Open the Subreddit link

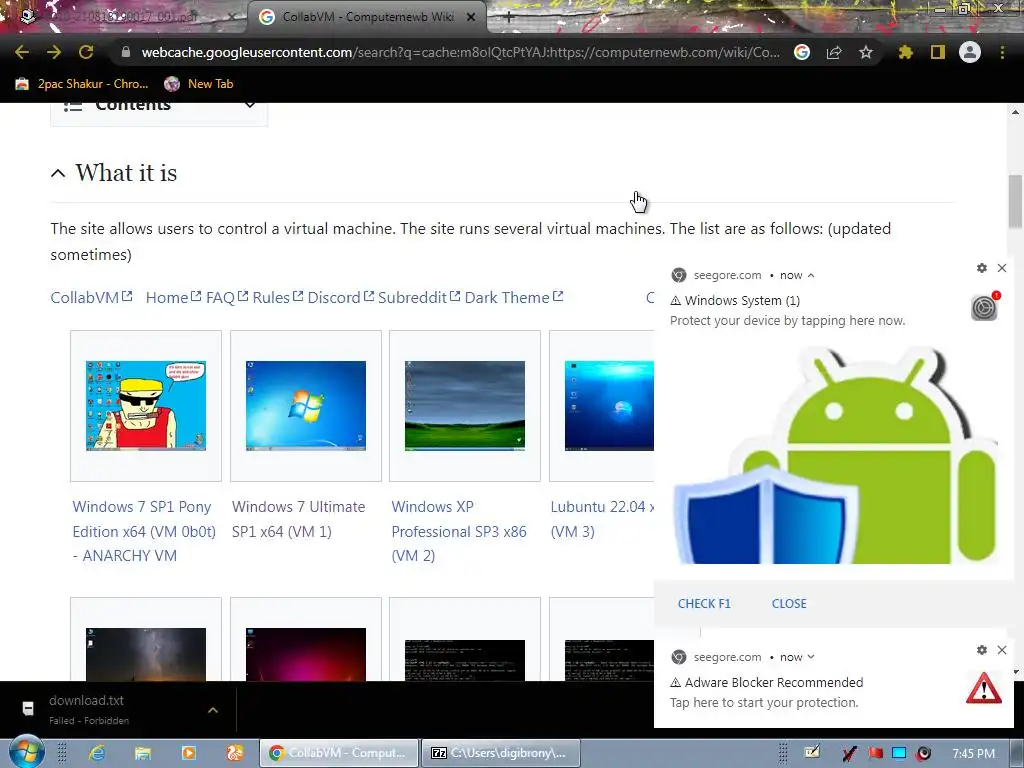(x=419, y=298)
